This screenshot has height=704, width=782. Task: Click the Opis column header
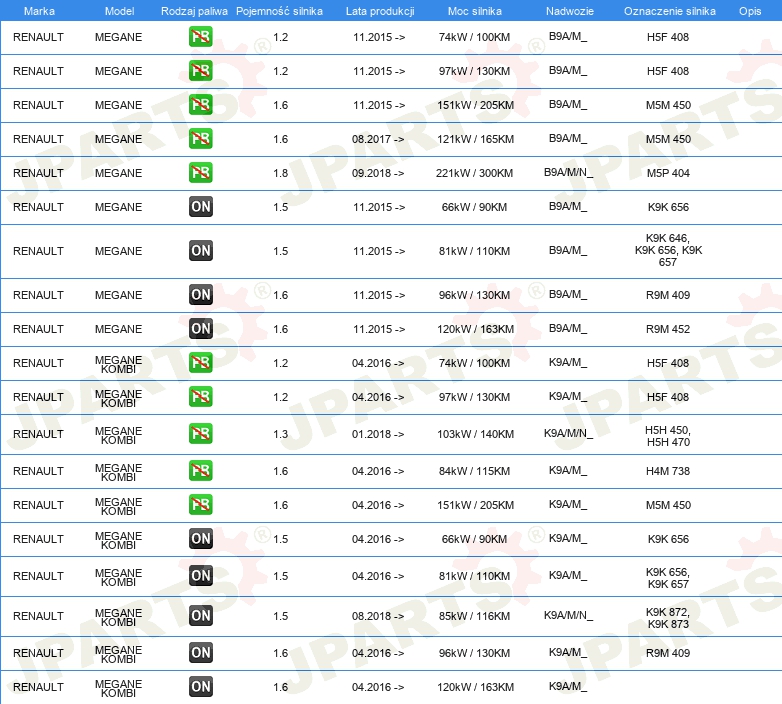tap(750, 11)
